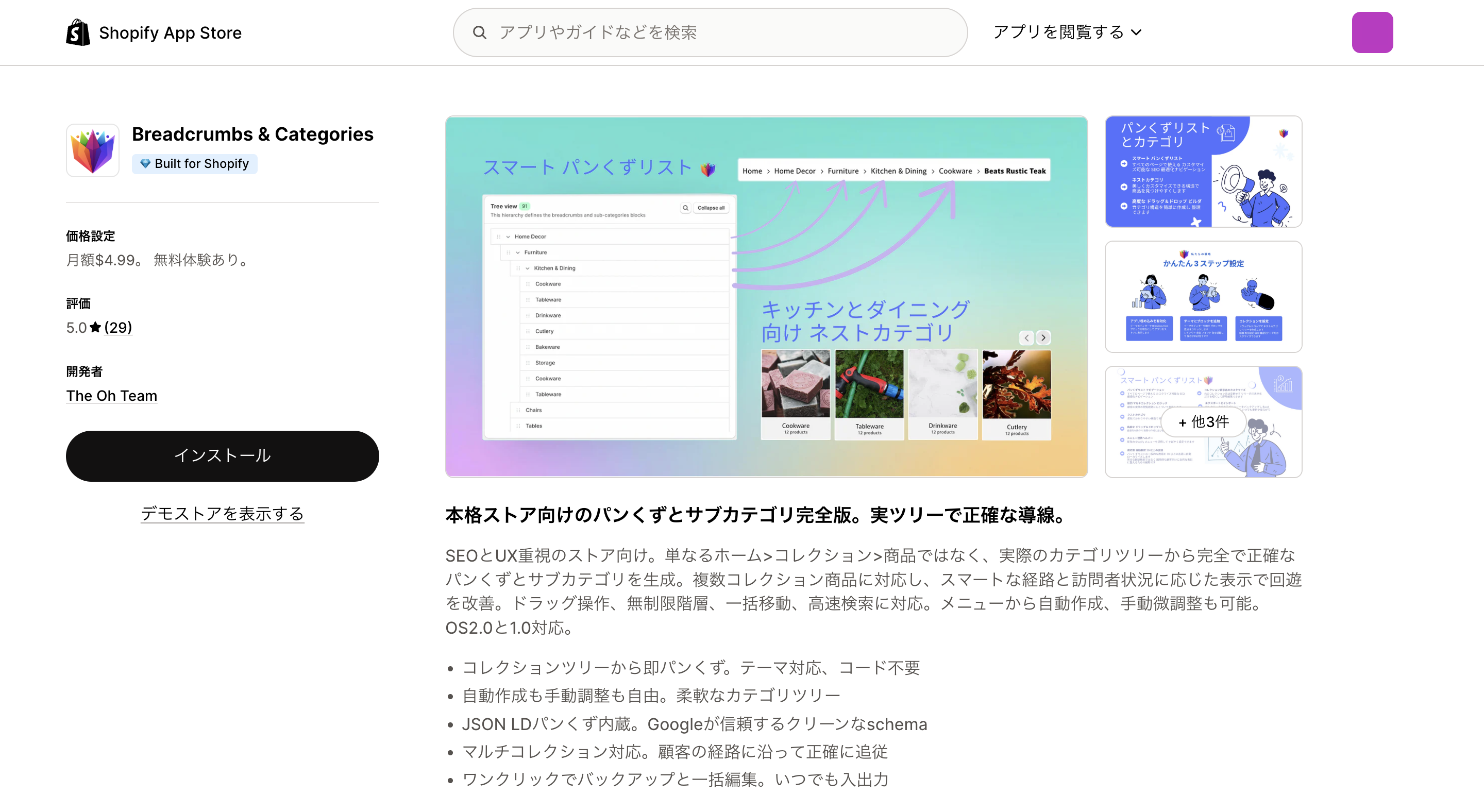
Task: Click the purple profile avatar square
Action: (1372, 32)
